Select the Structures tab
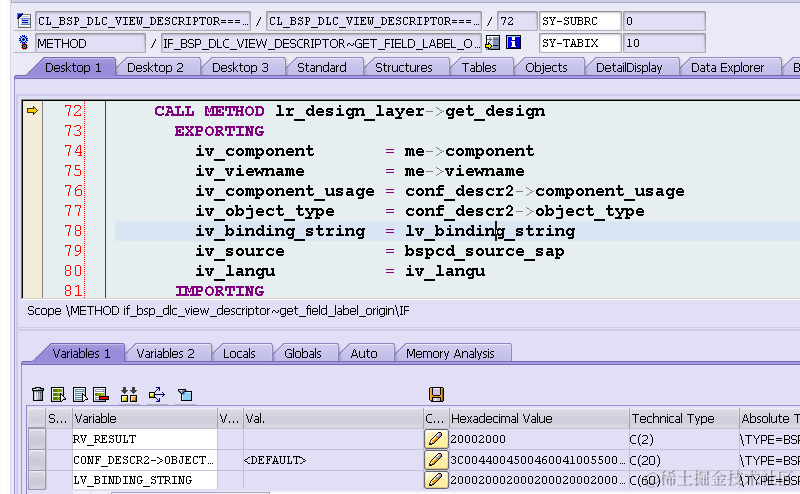 click(x=404, y=67)
